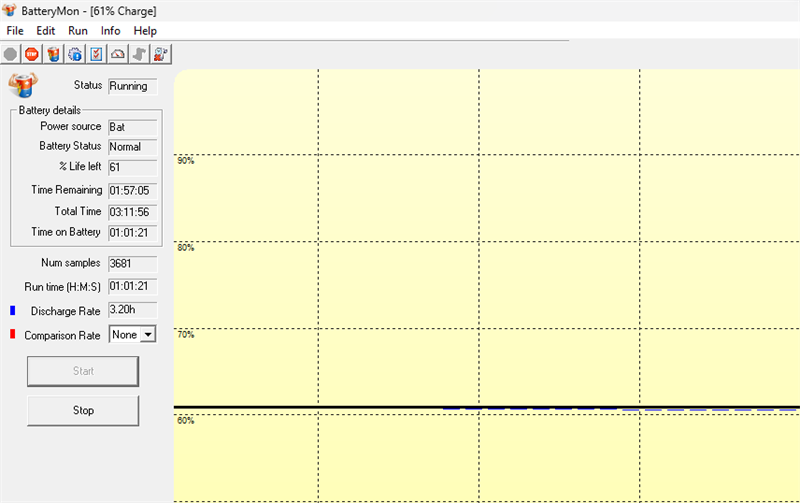800x503 pixels.
Task: Click the greyed-out start monitoring toolbar icon
Action: click(10, 54)
